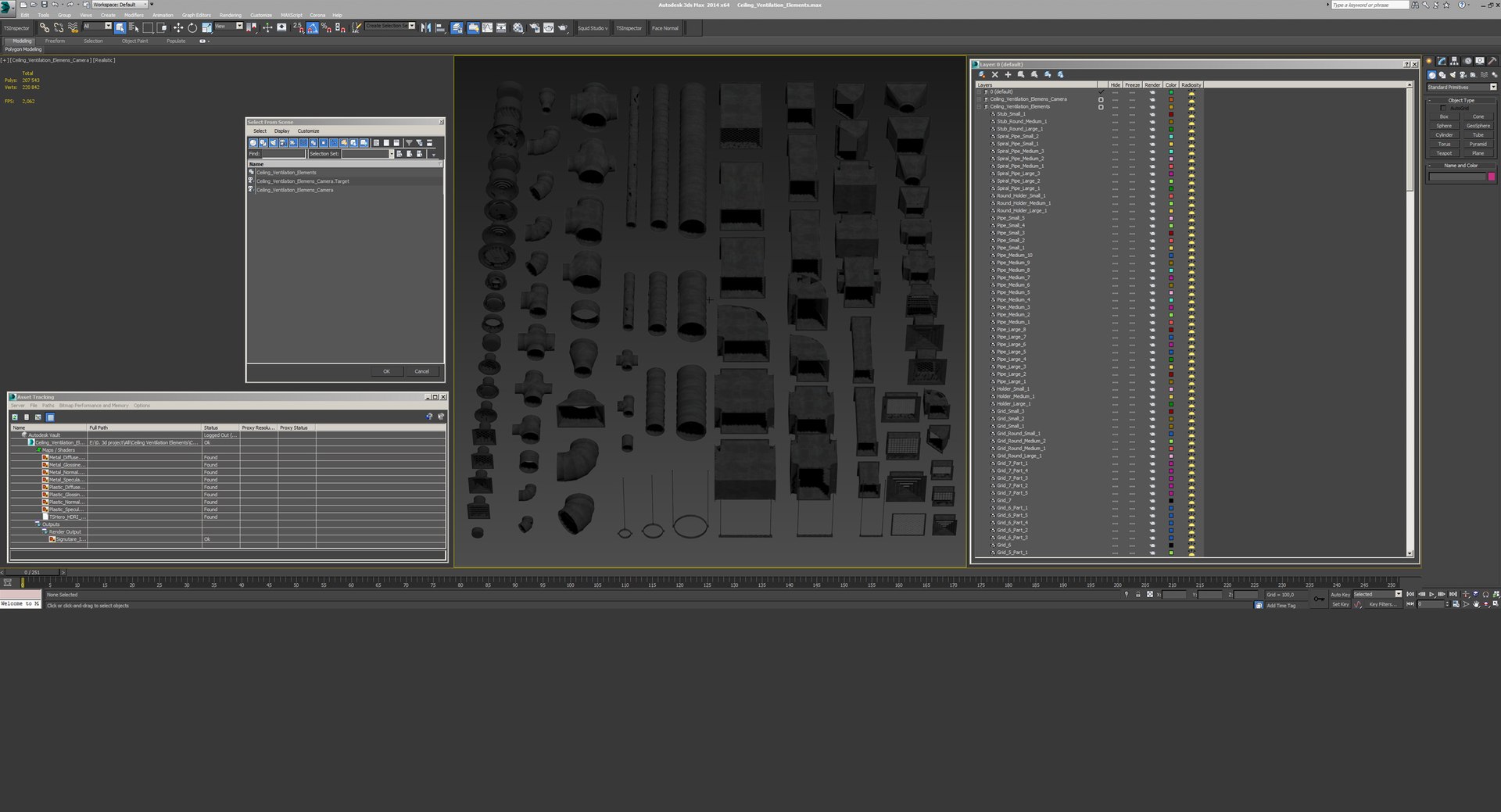Toggle select box for Ceiling_Ventilation_Elements layer
The height and width of the screenshot is (812, 1501).
(1101, 107)
